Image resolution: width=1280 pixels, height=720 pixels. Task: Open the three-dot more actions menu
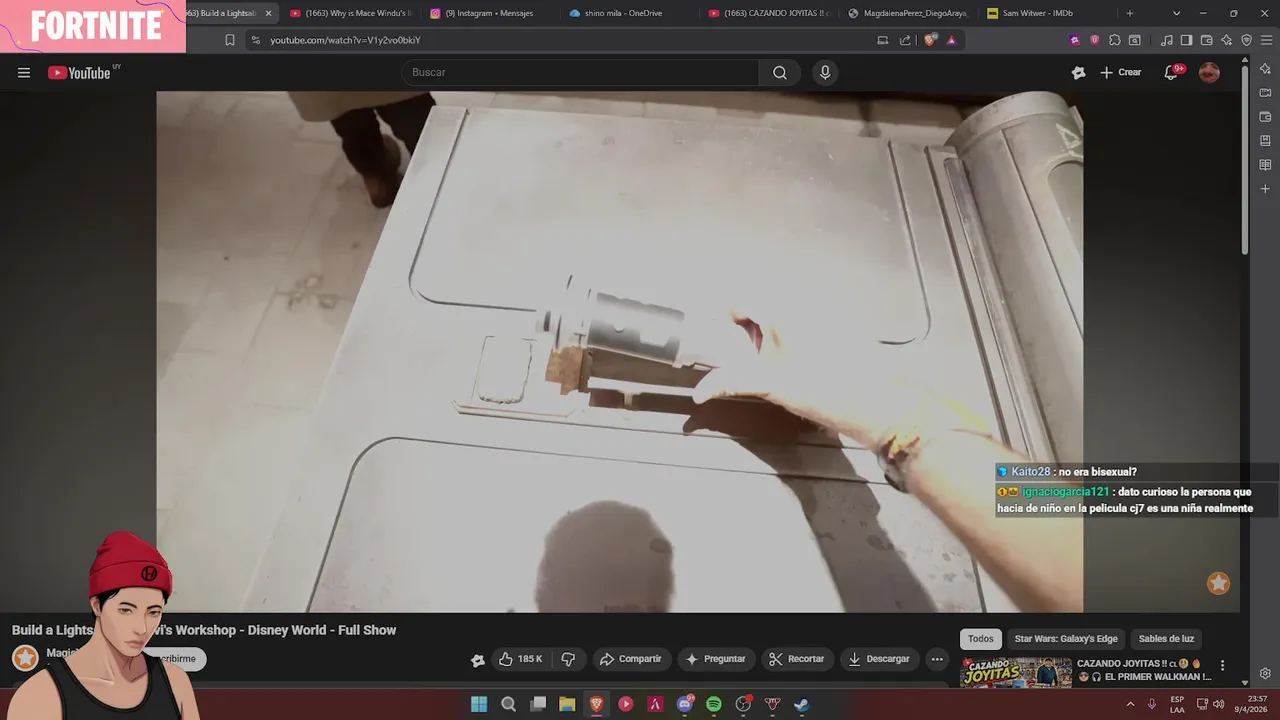937,659
